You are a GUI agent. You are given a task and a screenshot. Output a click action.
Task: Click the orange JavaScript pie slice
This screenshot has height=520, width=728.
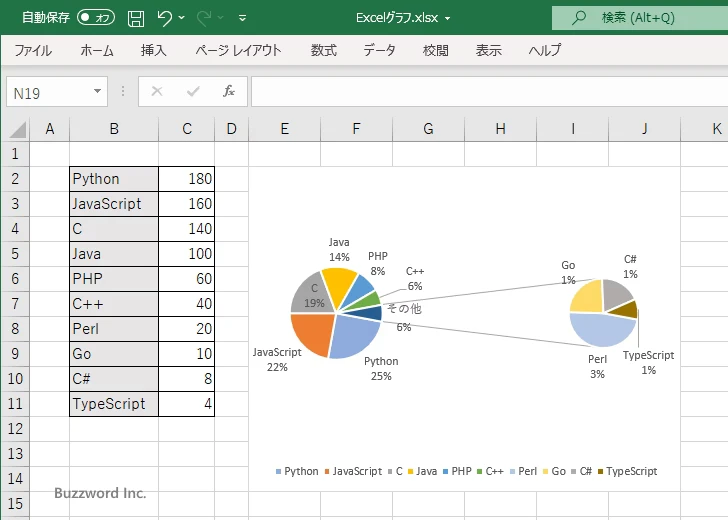coord(313,332)
